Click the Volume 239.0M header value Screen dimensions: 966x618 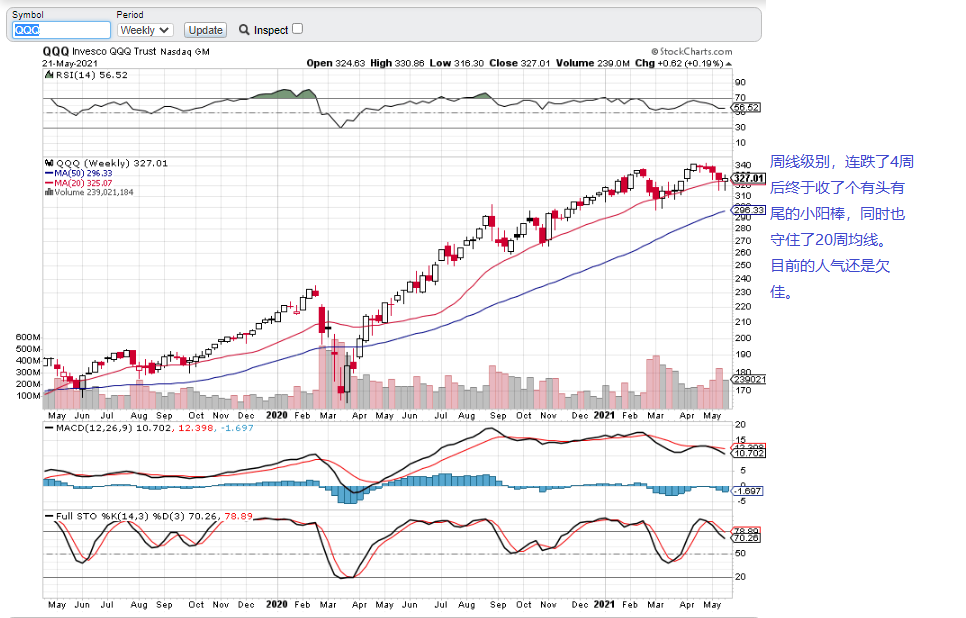pyautogui.click(x=593, y=63)
